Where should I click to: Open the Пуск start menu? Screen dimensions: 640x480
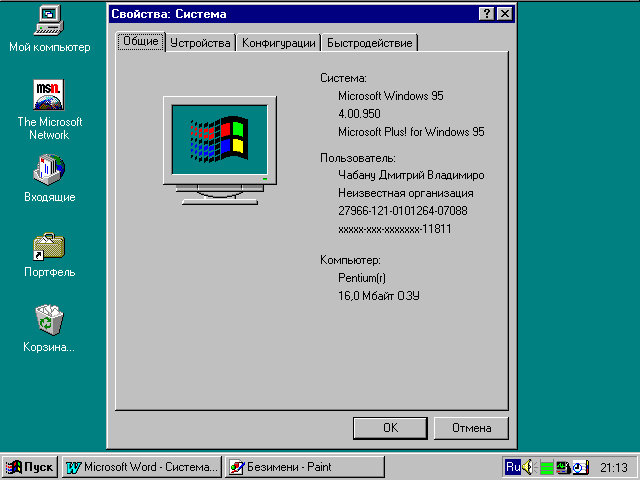tap(30, 467)
